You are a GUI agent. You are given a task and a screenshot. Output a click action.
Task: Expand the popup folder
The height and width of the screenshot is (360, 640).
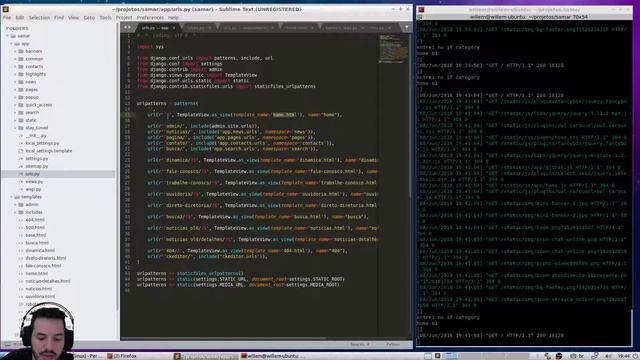pos(16,97)
